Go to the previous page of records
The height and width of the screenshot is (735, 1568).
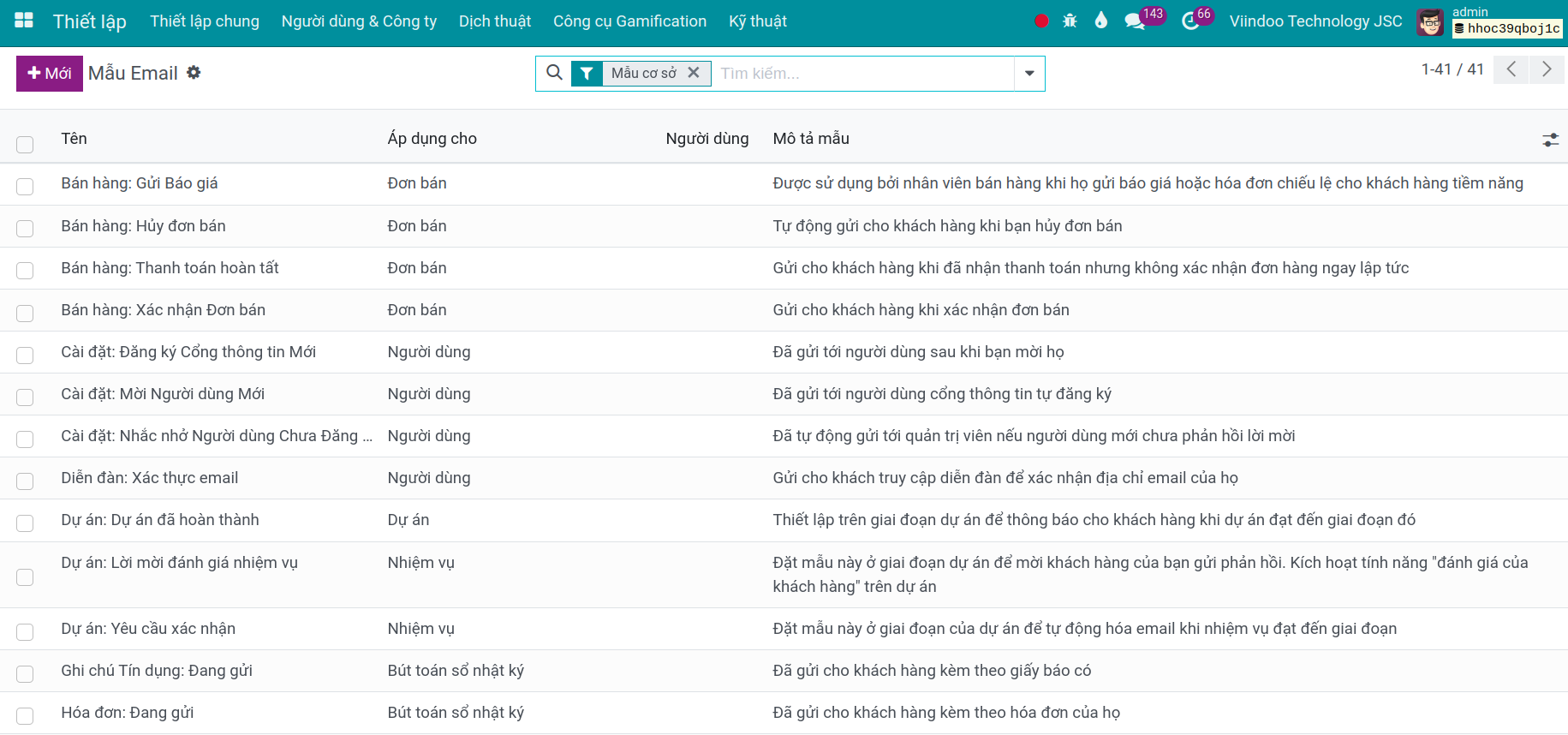click(1511, 69)
